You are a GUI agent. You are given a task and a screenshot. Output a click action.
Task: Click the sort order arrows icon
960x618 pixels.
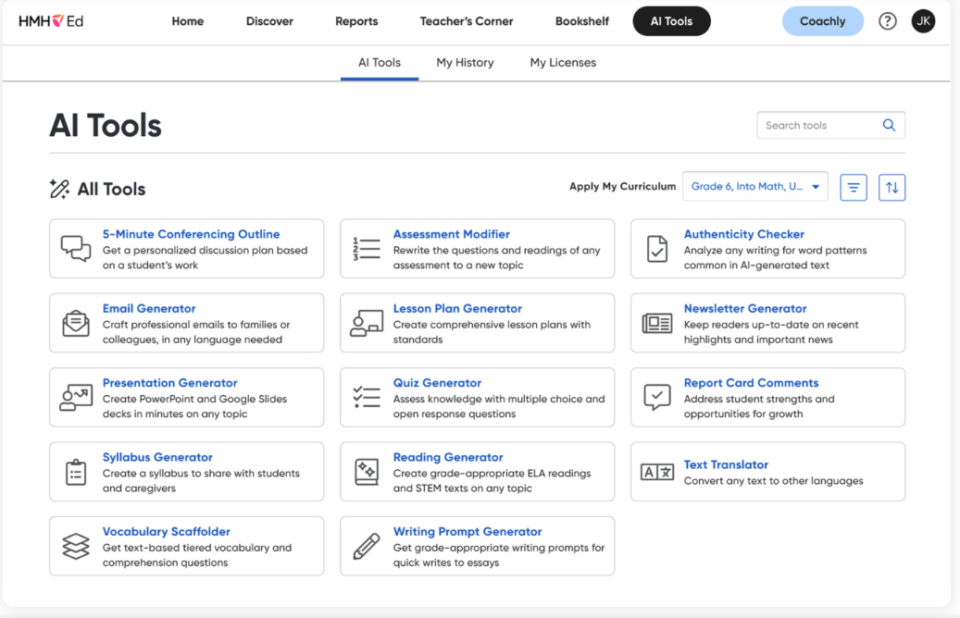click(x=891, y=187)
